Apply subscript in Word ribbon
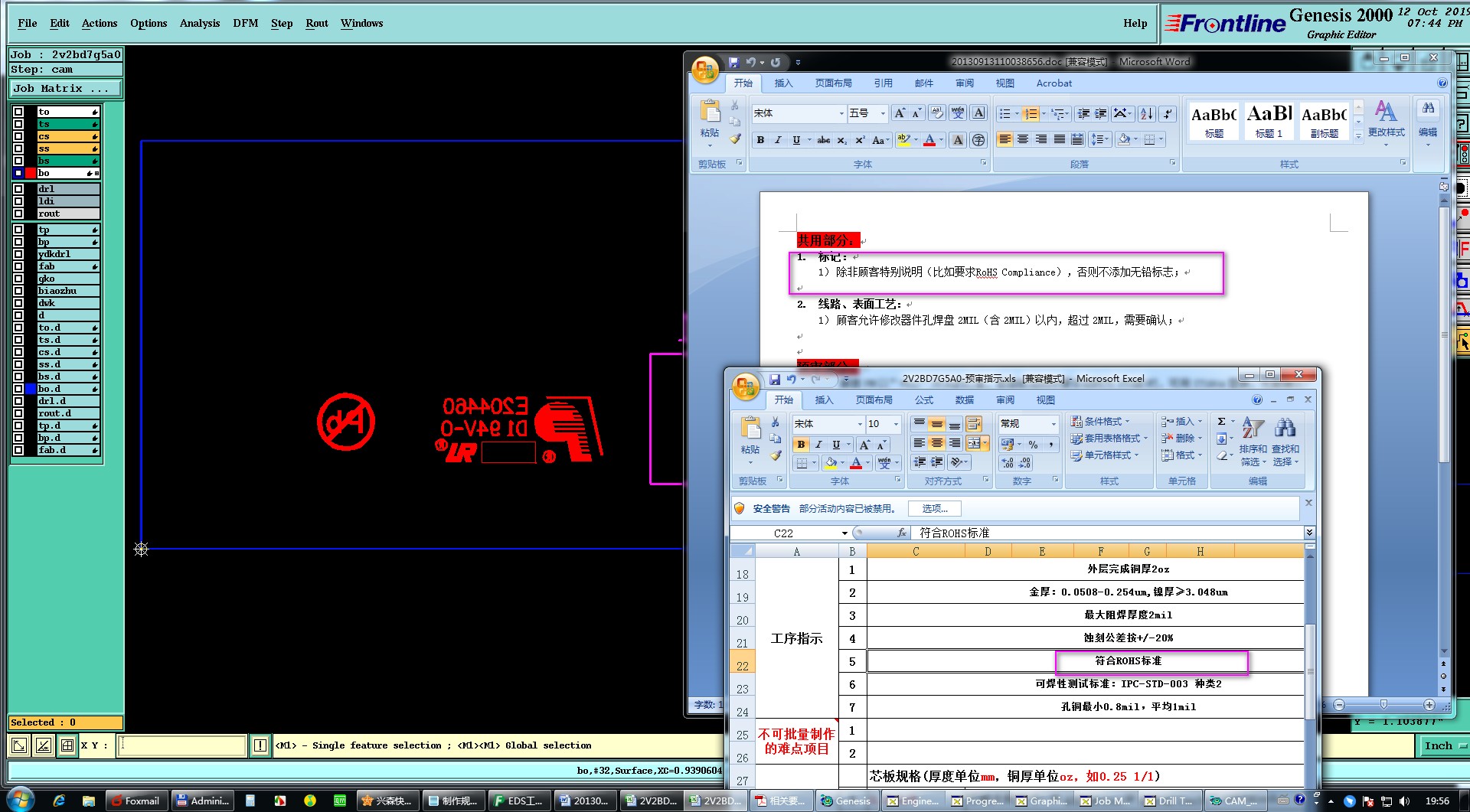The height and width of the screenshot is (812, 1470). [841, 140]
